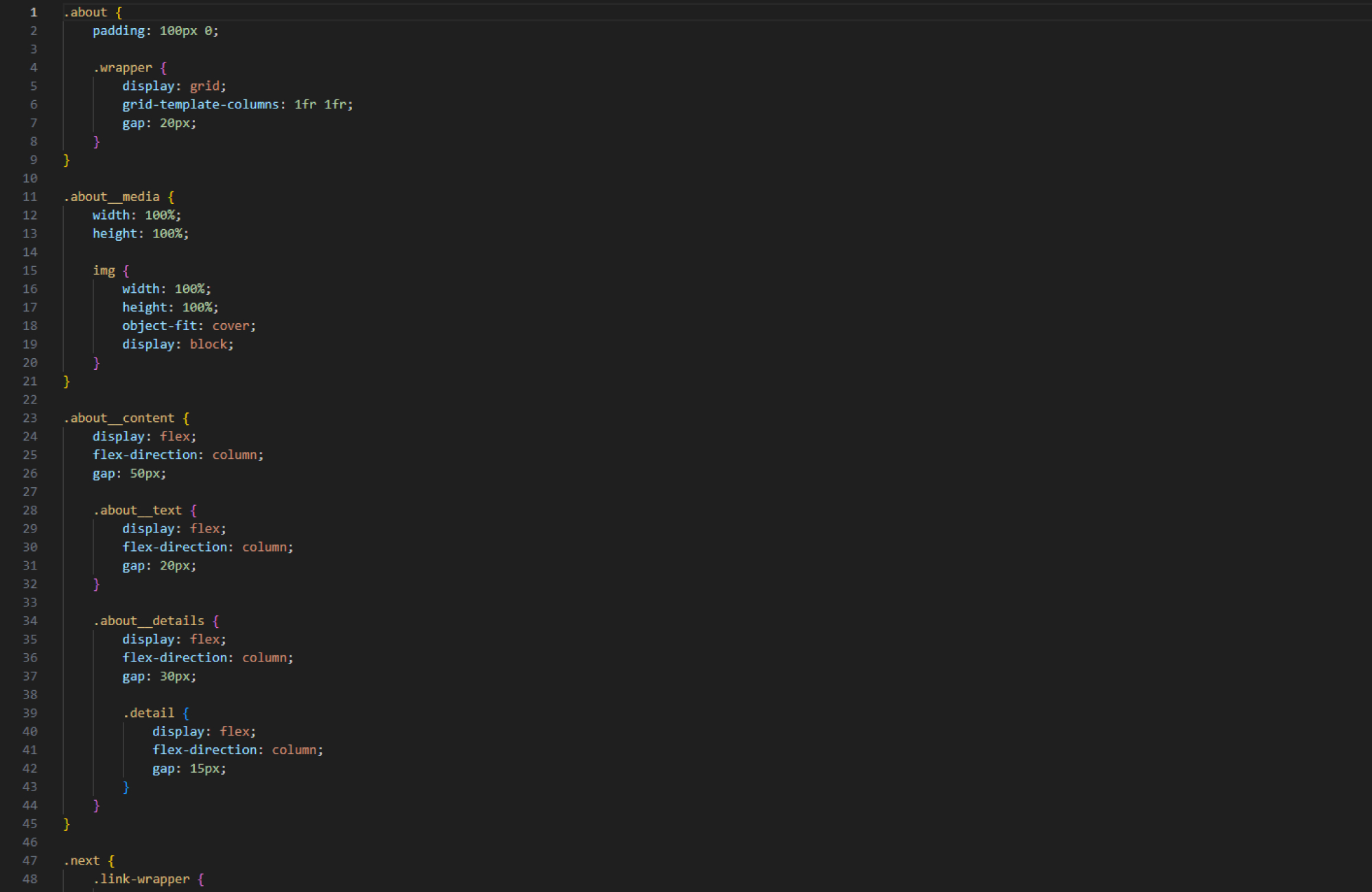
Task: Click the 'grid' display value
Action: [204, 86]
